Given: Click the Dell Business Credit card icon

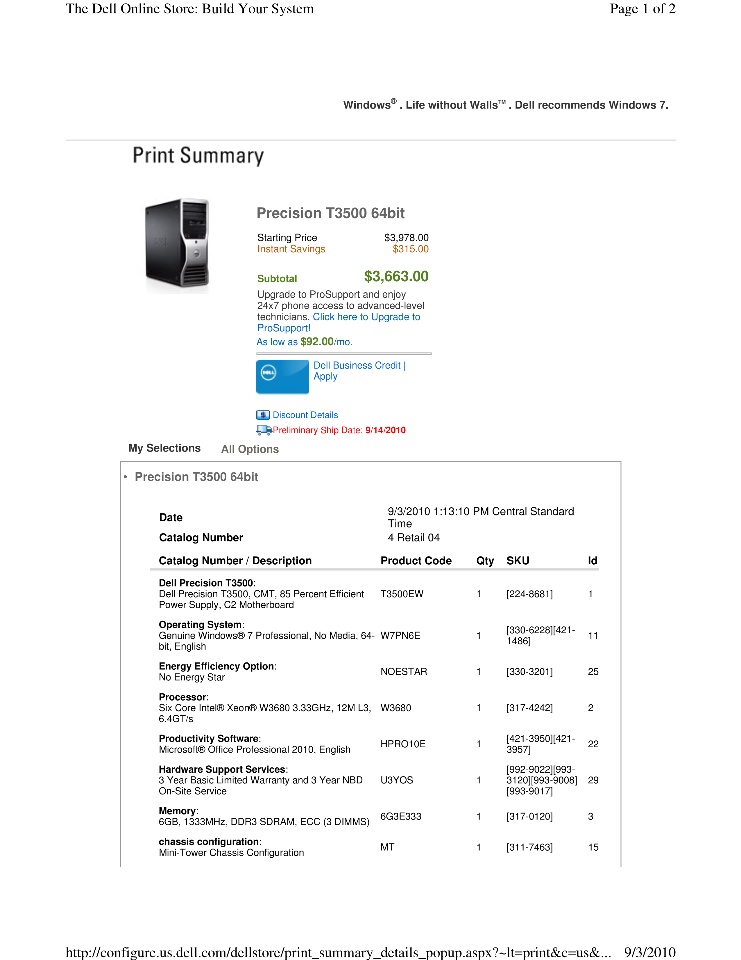Looking at the screenshot, I should click(x=282, y=376).
